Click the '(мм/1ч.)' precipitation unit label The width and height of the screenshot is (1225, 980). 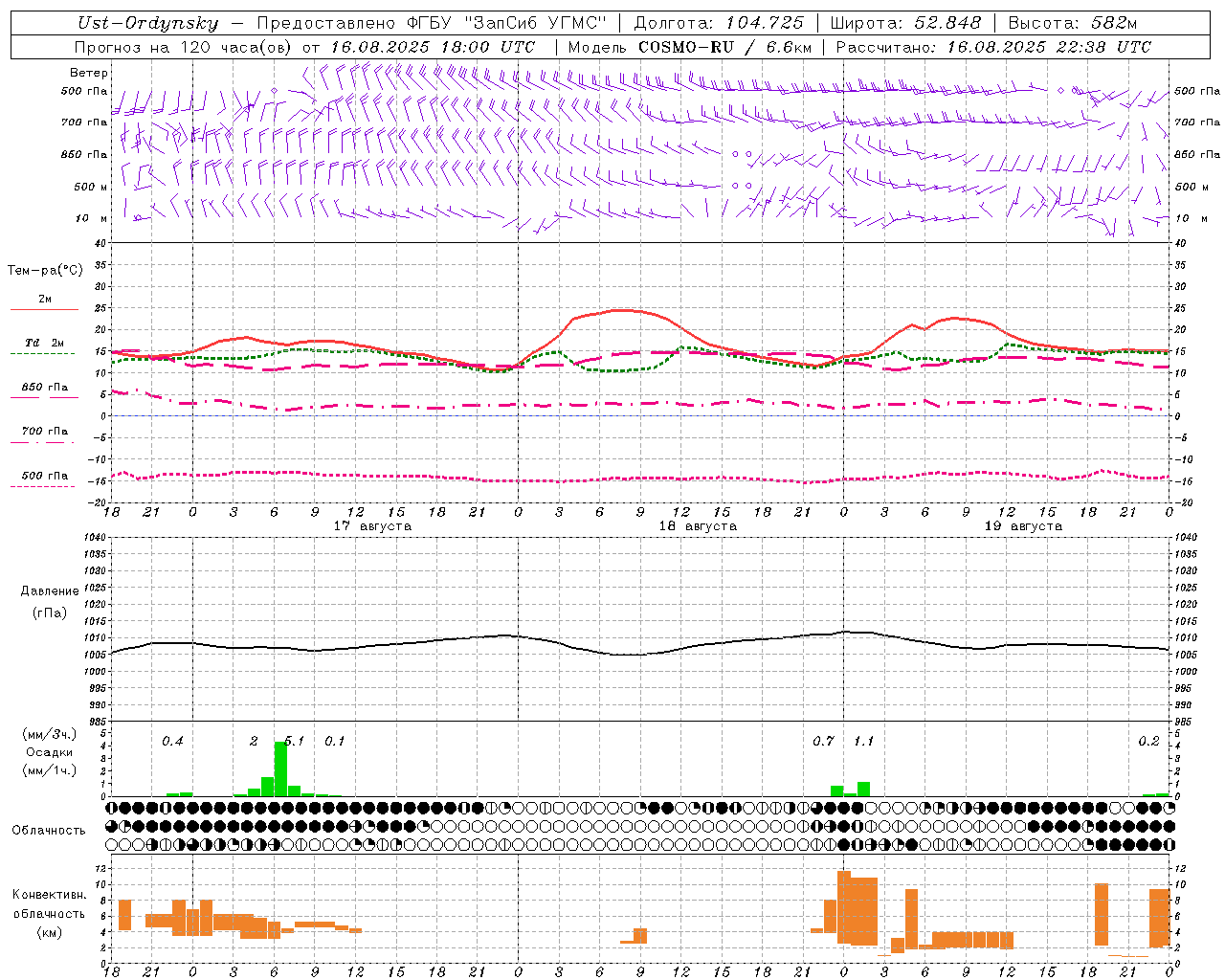coord(49,770)
